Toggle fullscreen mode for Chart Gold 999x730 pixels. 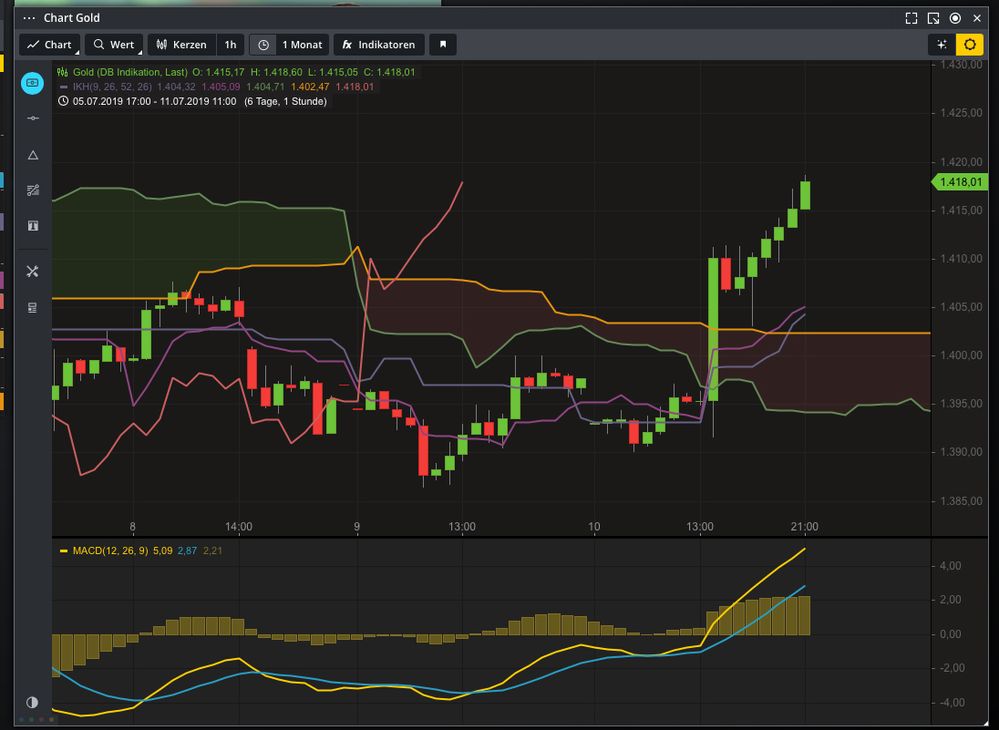pyautogui.click(x=910, y=17)
